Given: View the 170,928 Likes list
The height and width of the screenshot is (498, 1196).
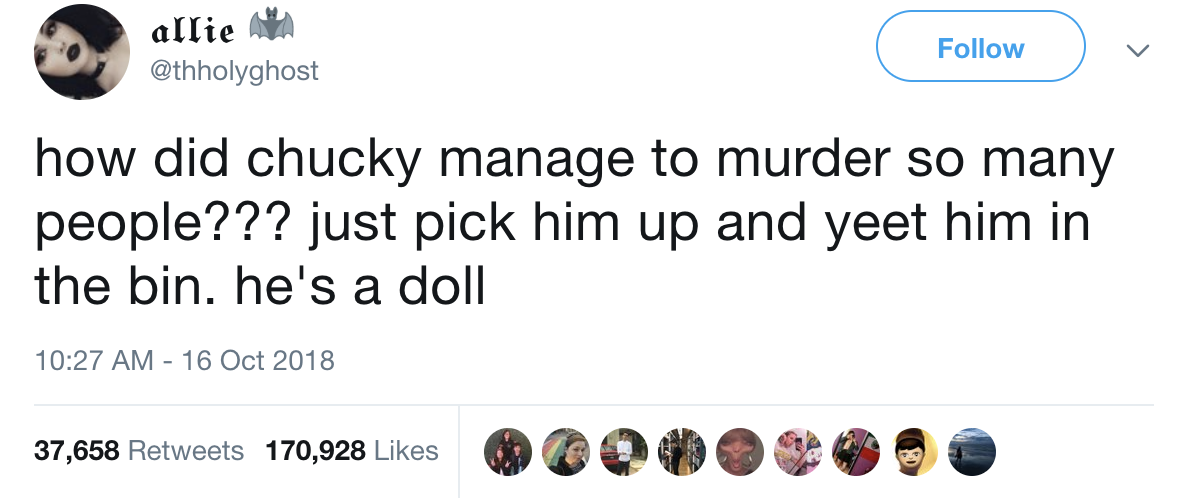Looking at the screenshot, I should [x=351, y=451].
